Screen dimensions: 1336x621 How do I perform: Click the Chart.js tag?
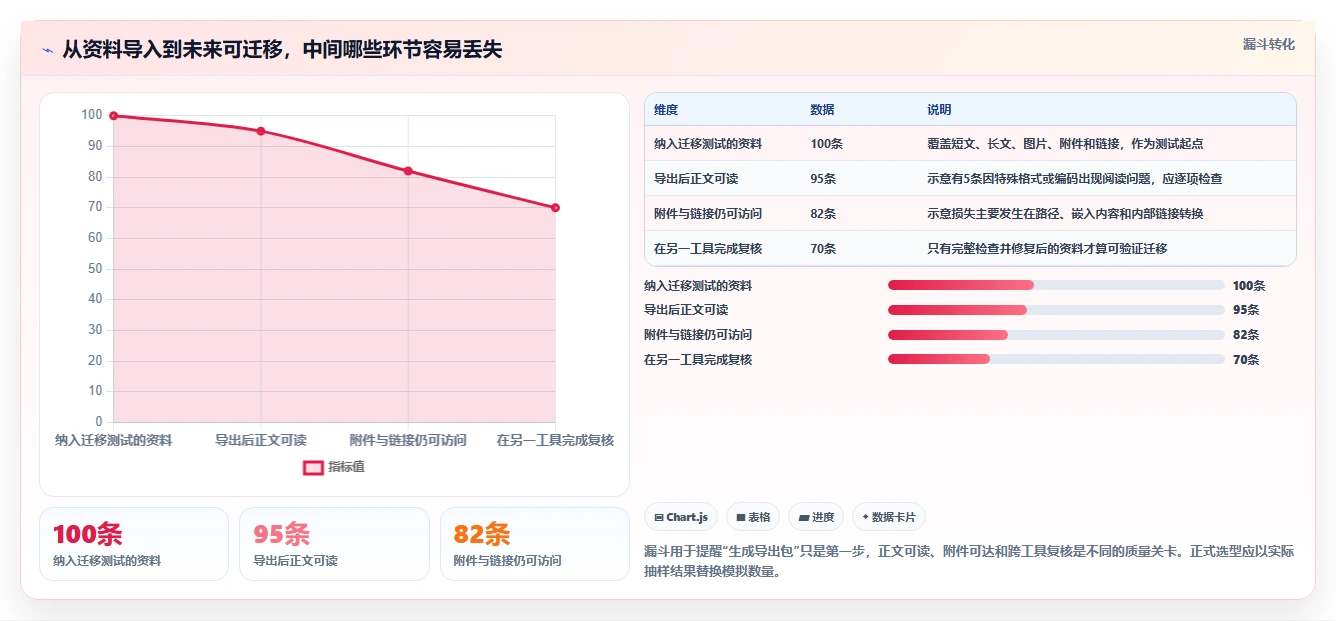click(x=681, y=517)
